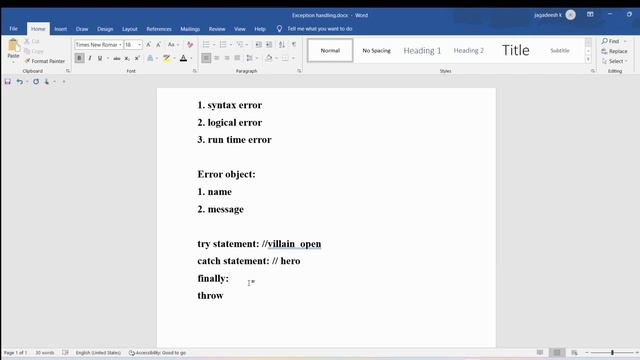The width and height of the screenshot is (640, 360).
Task: Sort the selected paragraphs
Action: click(282, 44)
